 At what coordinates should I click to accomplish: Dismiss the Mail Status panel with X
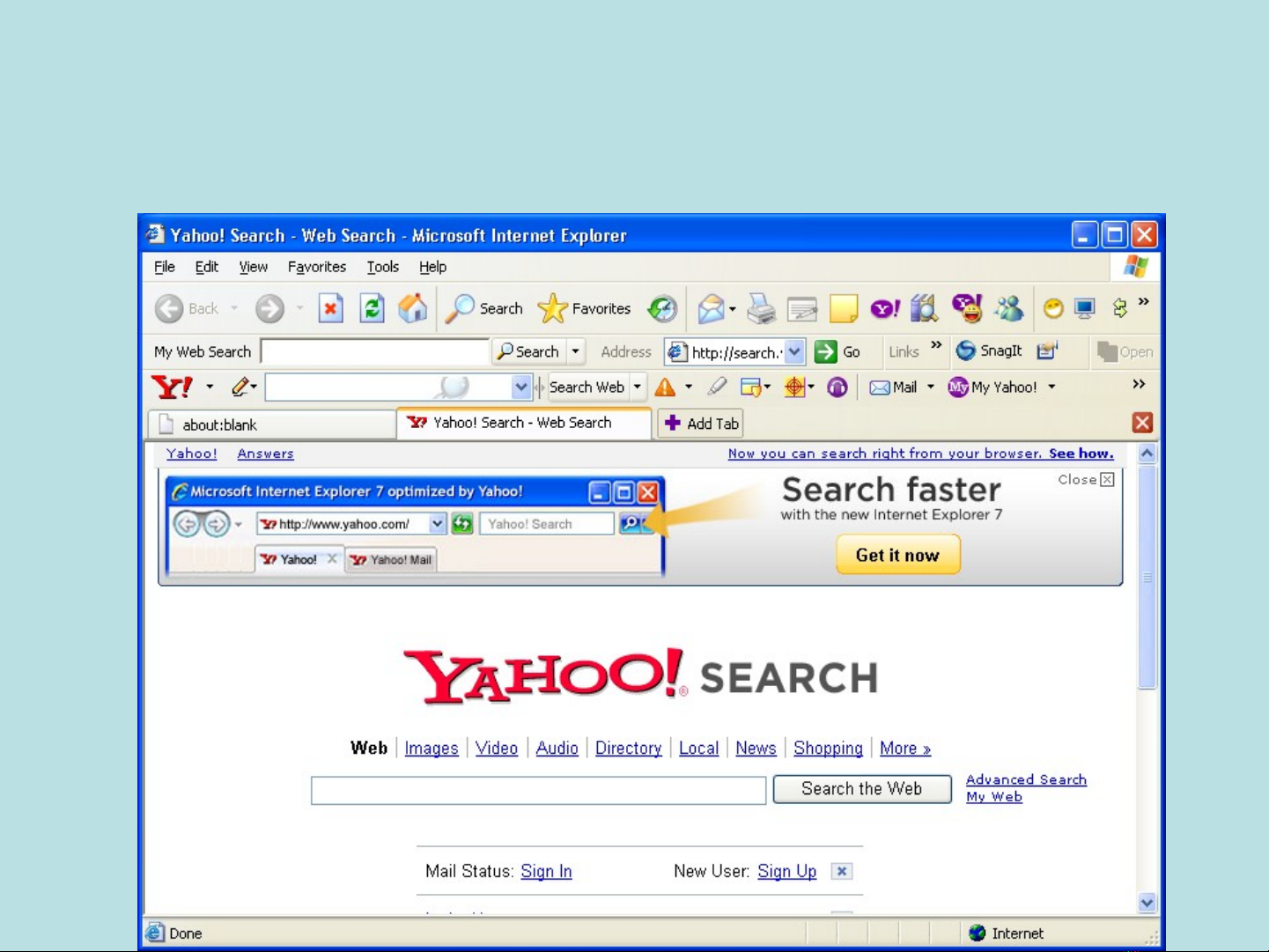pyautogui.click(x=842, y=871)
